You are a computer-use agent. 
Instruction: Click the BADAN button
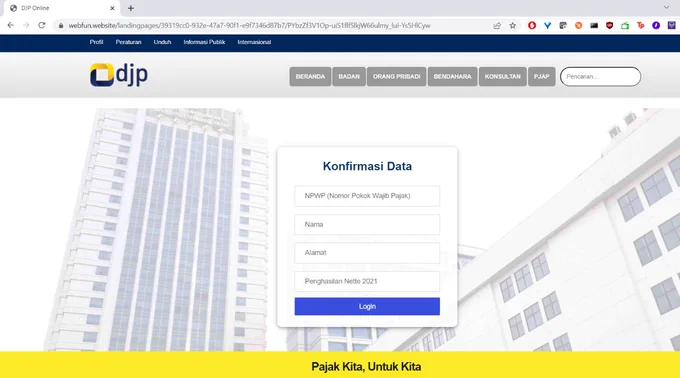349,76
